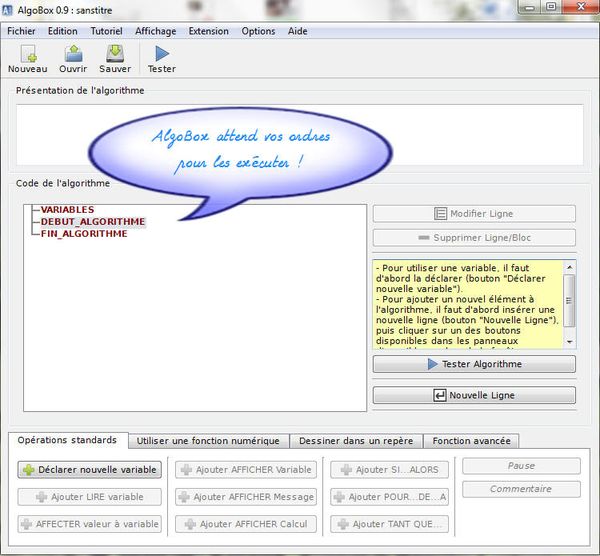Open the Tutoriel menu
This screenshot has width=600, height=556.
click(x=106, y=31)
